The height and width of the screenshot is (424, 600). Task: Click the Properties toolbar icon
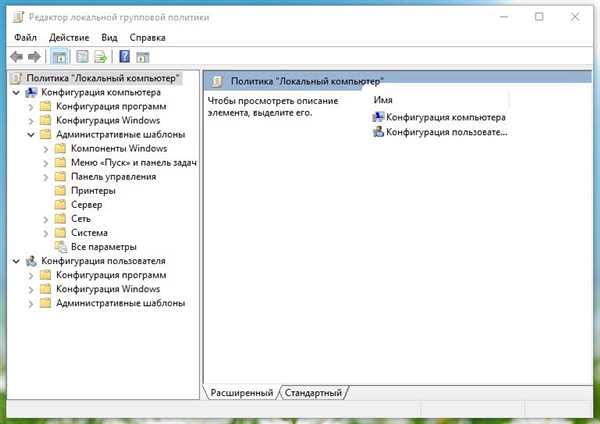82,57
